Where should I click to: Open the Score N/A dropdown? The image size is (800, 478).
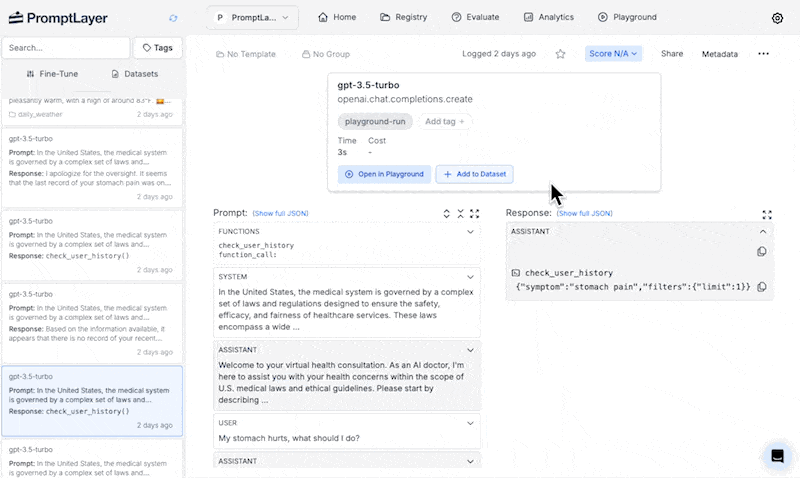(613, 54)
